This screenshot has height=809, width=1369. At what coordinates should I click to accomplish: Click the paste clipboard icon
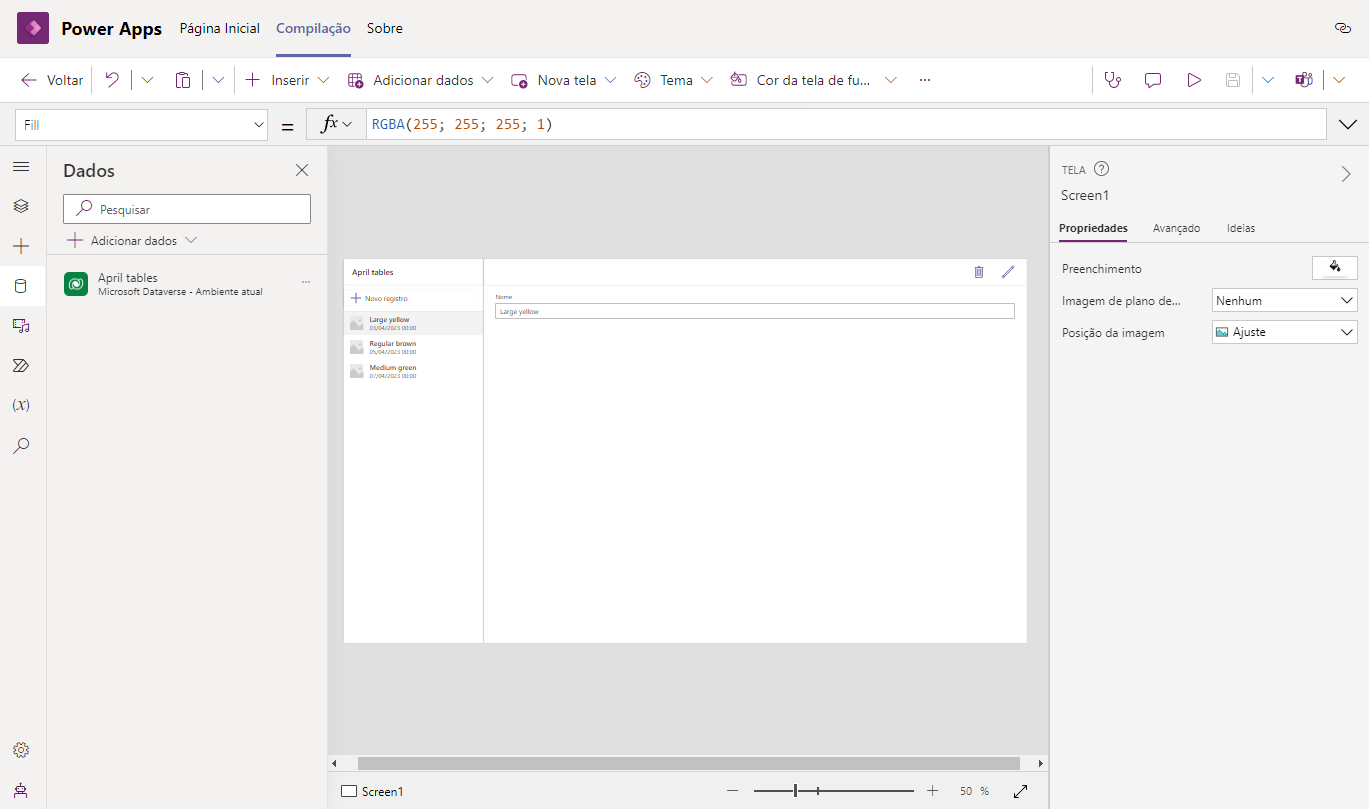[x=183, y=80]
